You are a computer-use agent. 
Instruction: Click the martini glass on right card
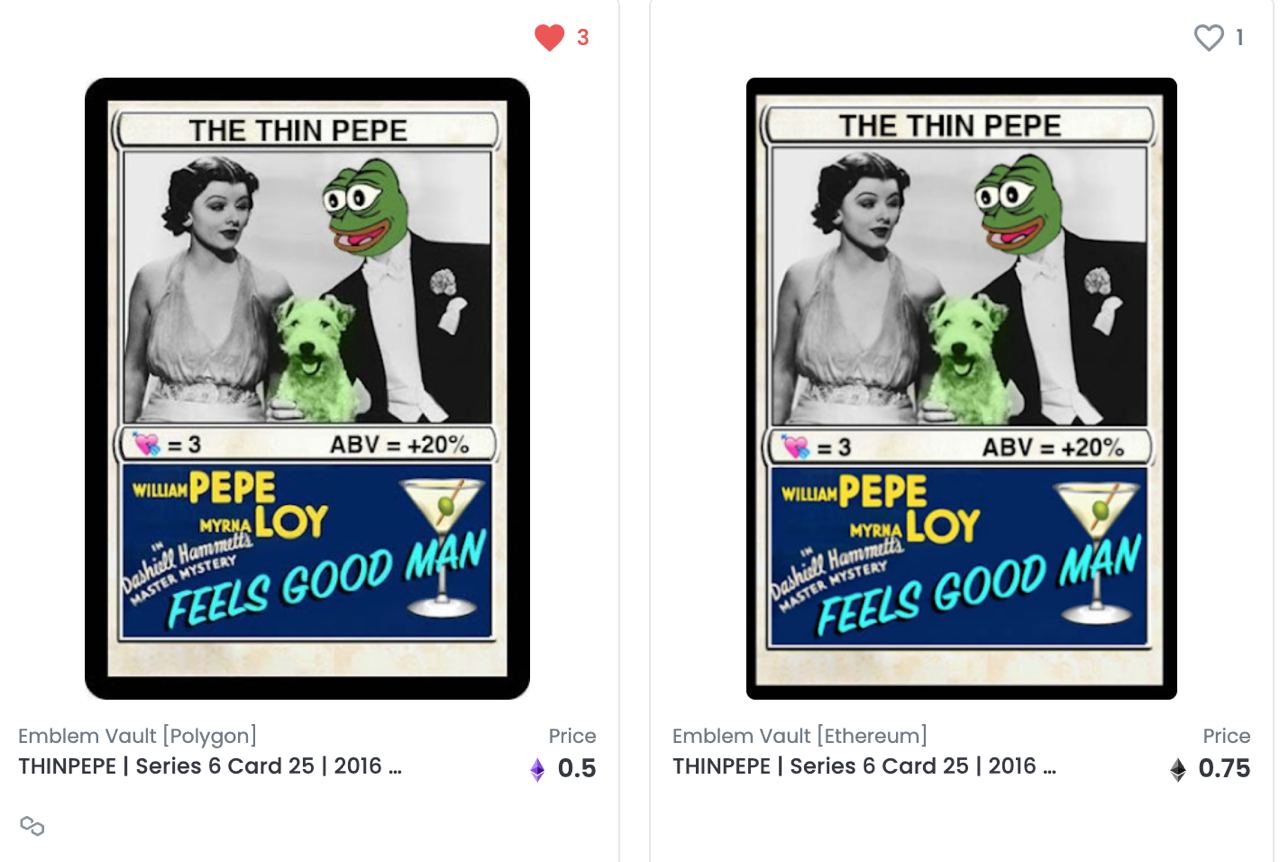(1102, 544)
